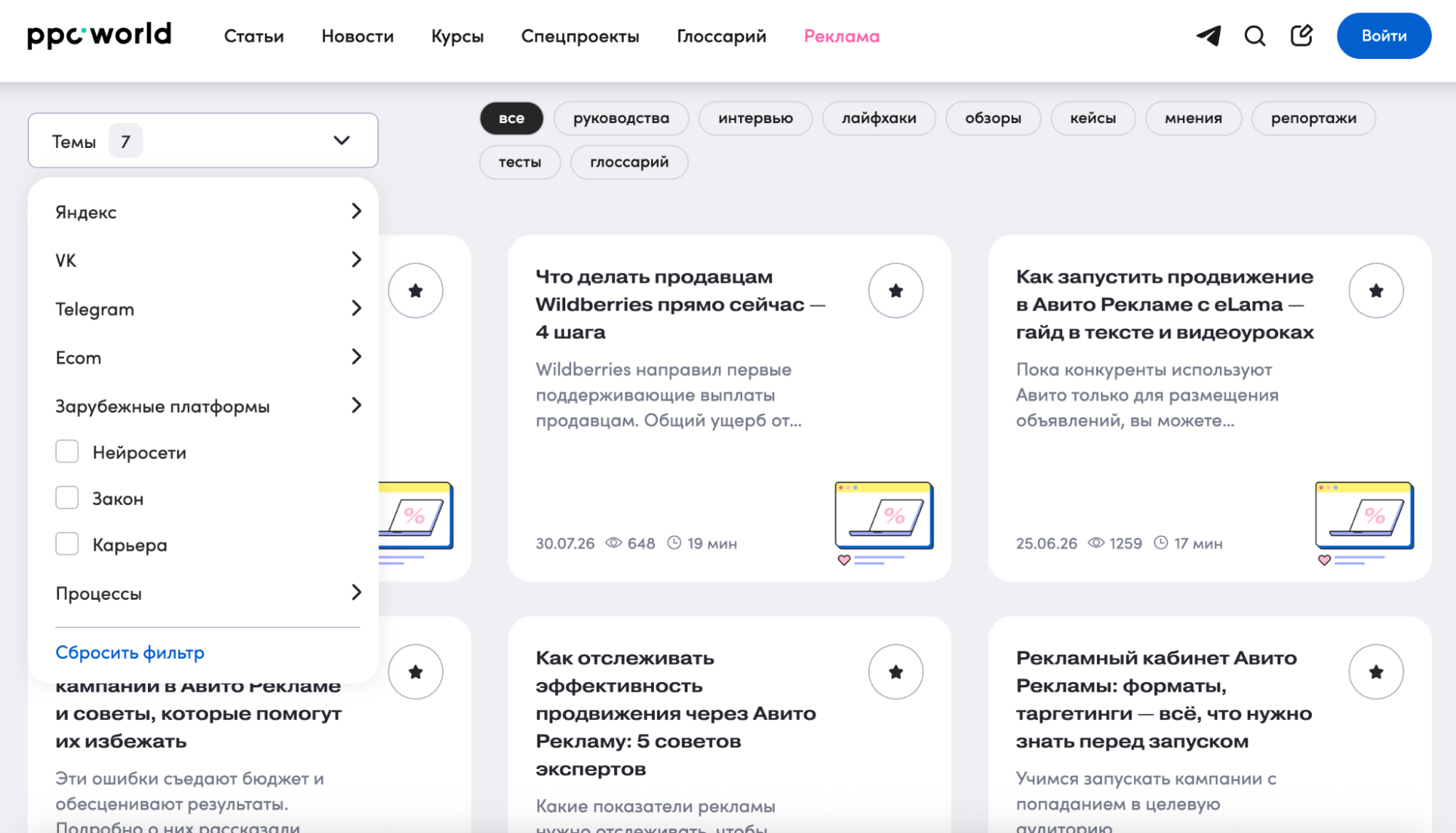
Task: Filter by руководства chip
Action: point(621,118)
